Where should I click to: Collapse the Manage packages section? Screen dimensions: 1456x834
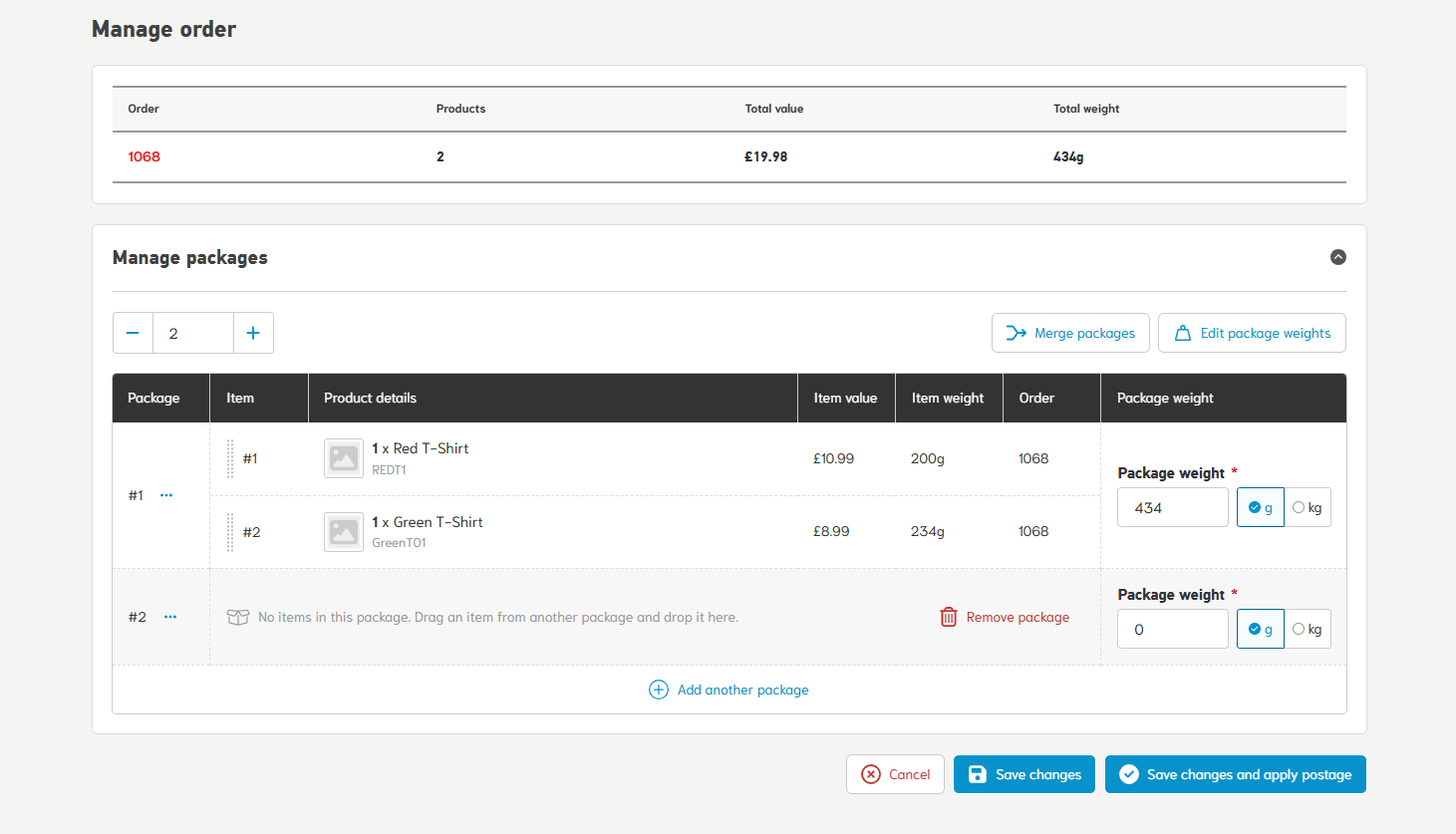[1337, 257]
